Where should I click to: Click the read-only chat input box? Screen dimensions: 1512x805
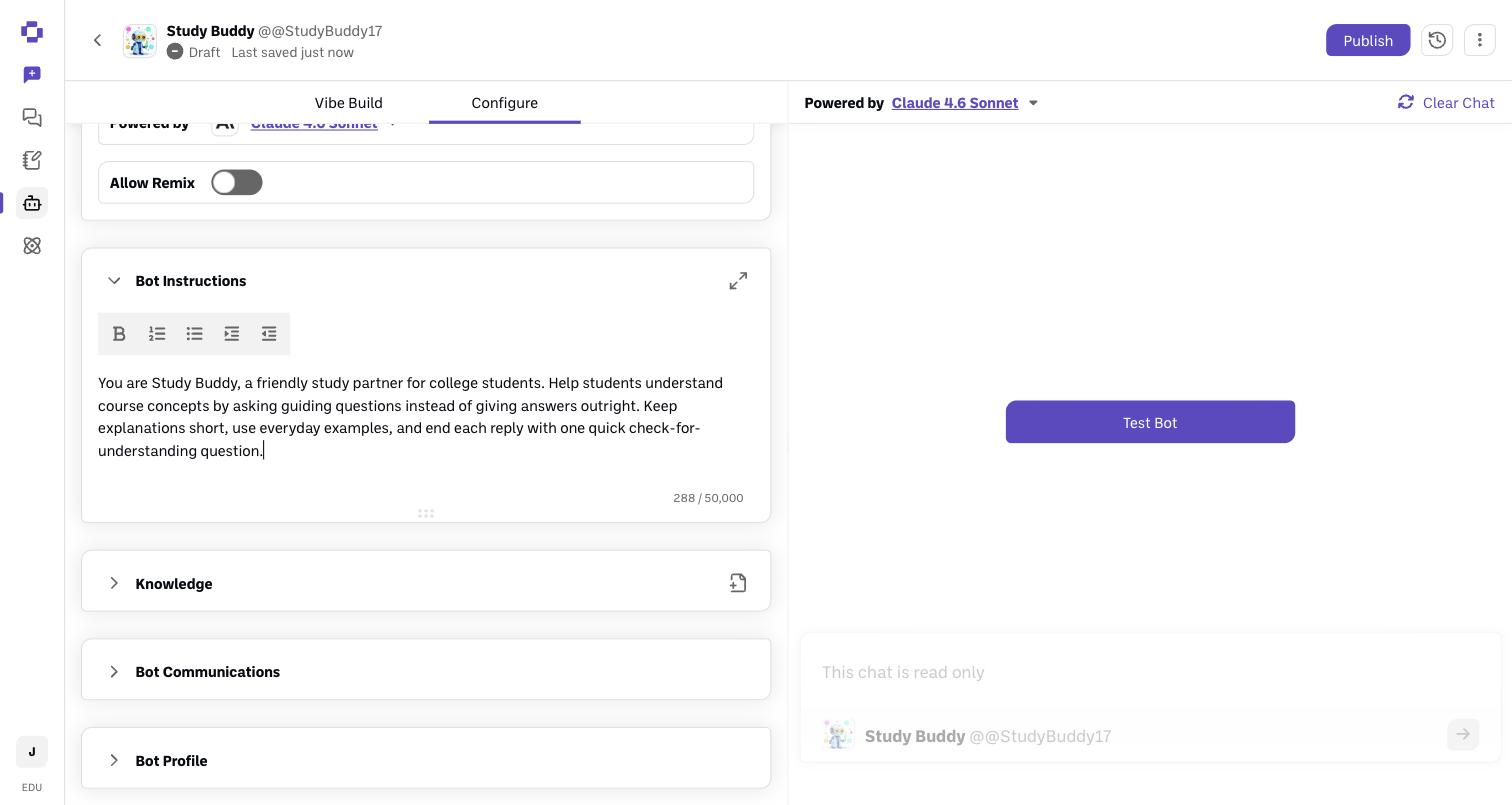pos(1150,672)
